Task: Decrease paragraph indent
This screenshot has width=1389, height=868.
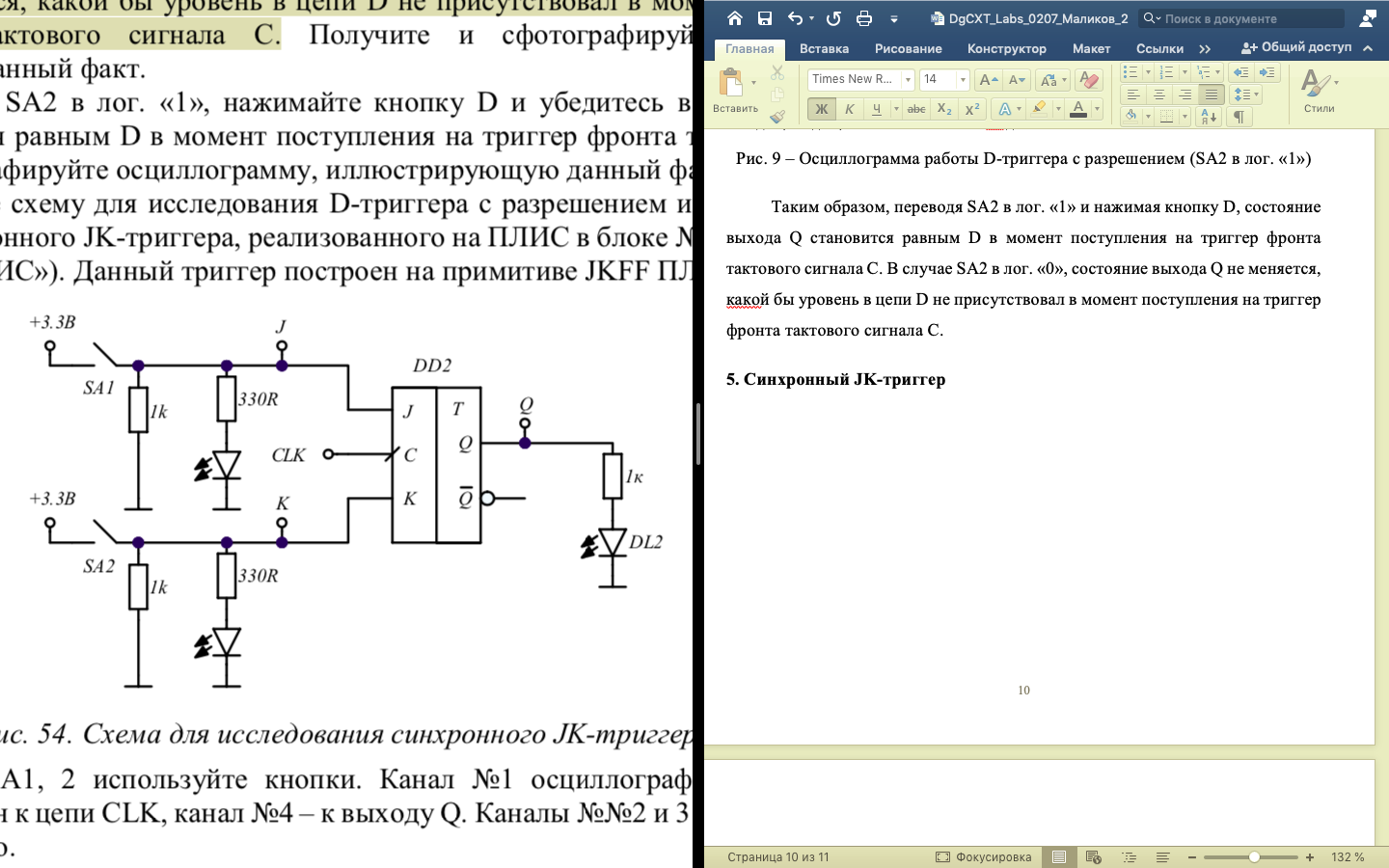Action: pyautogui.click(x=1240, y=72)
